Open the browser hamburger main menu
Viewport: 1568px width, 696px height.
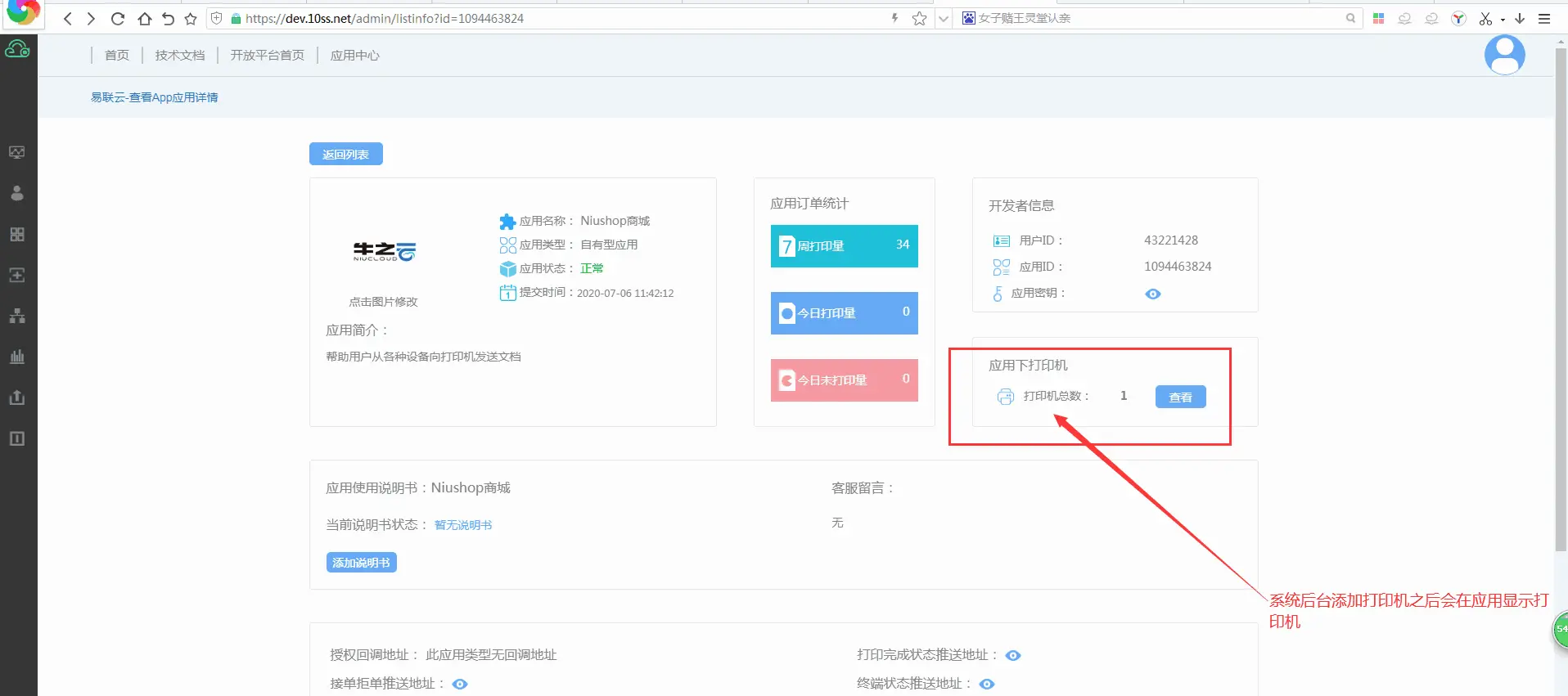pos(1544,19)
